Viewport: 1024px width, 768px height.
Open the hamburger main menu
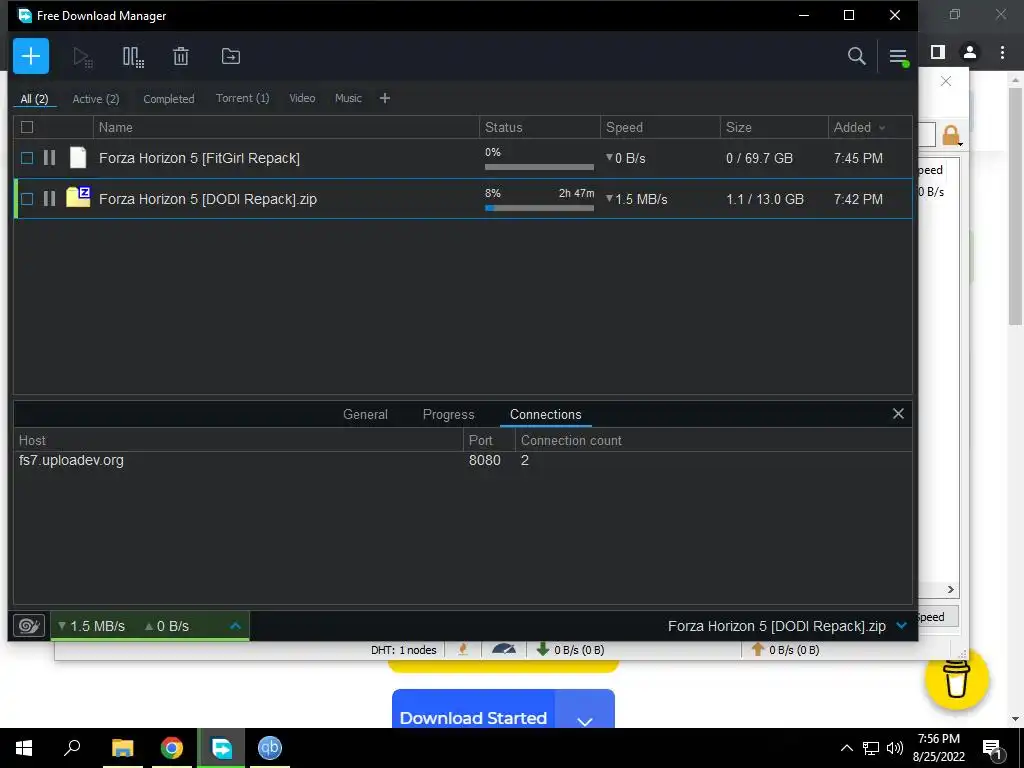click(x=898, y=57)
